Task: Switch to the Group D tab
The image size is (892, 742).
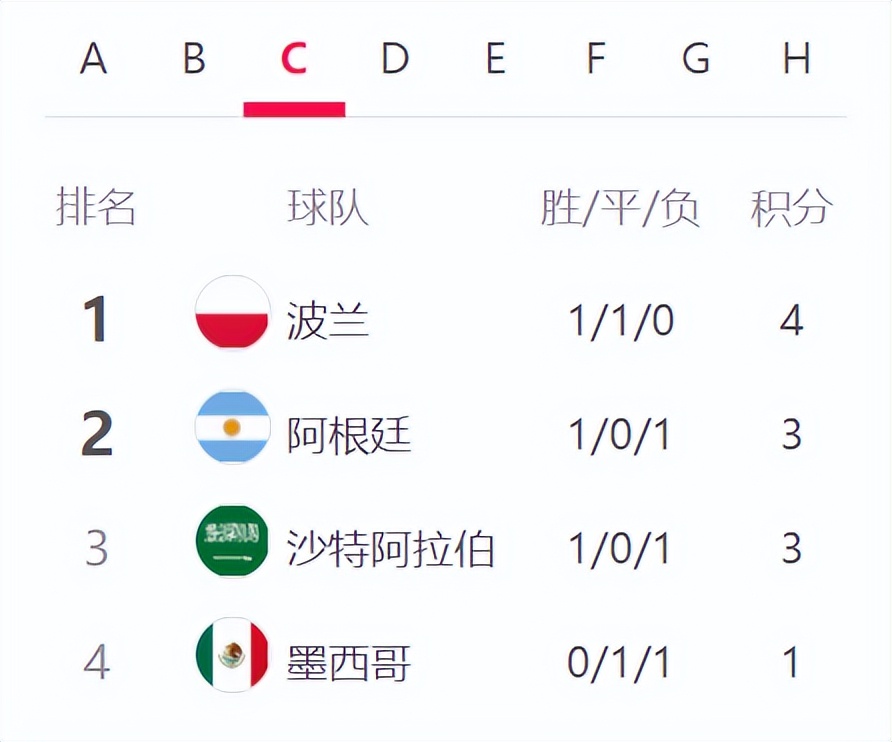Action: pyautogui.click(x=395, y=61)
